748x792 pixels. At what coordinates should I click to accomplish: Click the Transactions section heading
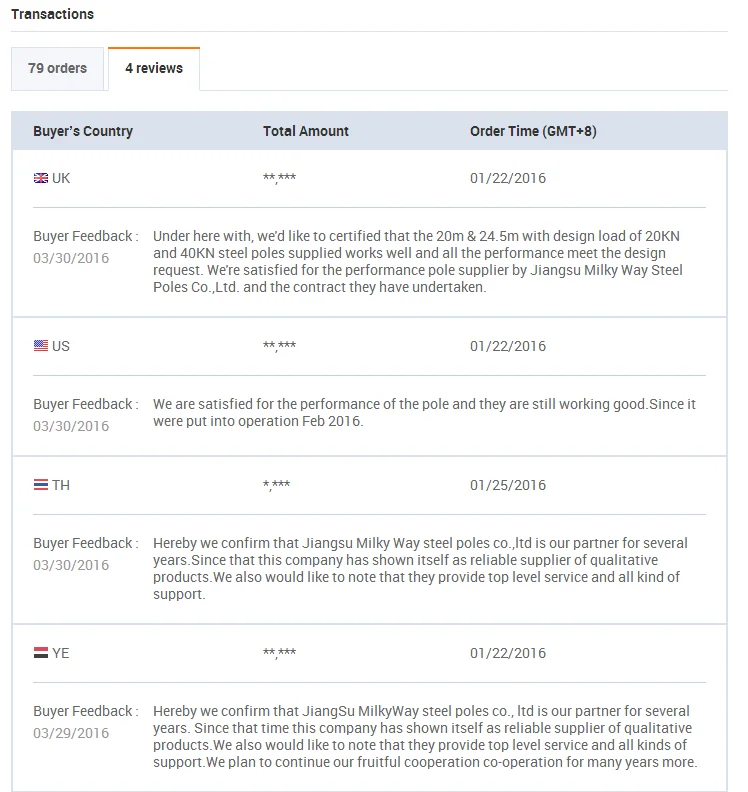52,14
